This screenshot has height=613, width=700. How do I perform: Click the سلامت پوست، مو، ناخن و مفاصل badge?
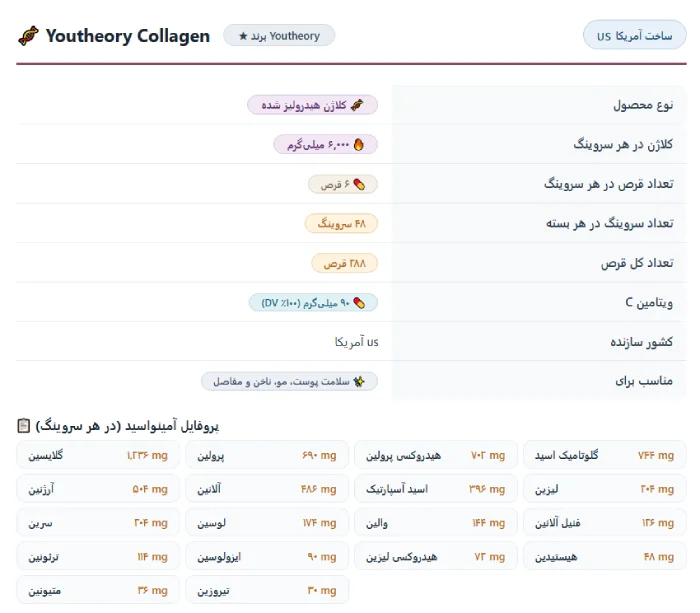tap(289, 382)
